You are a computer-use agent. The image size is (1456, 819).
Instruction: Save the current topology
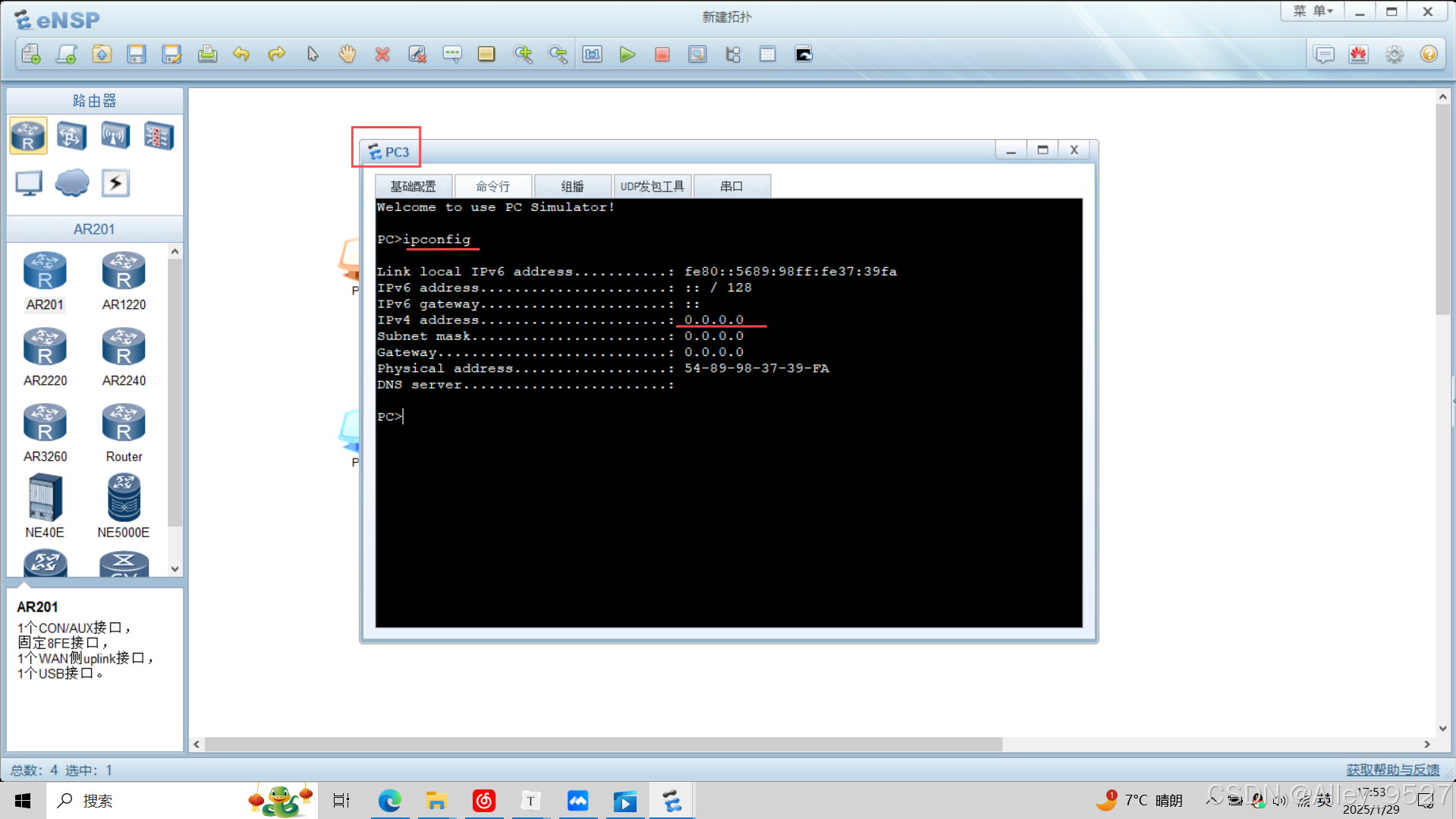(137, 54)
